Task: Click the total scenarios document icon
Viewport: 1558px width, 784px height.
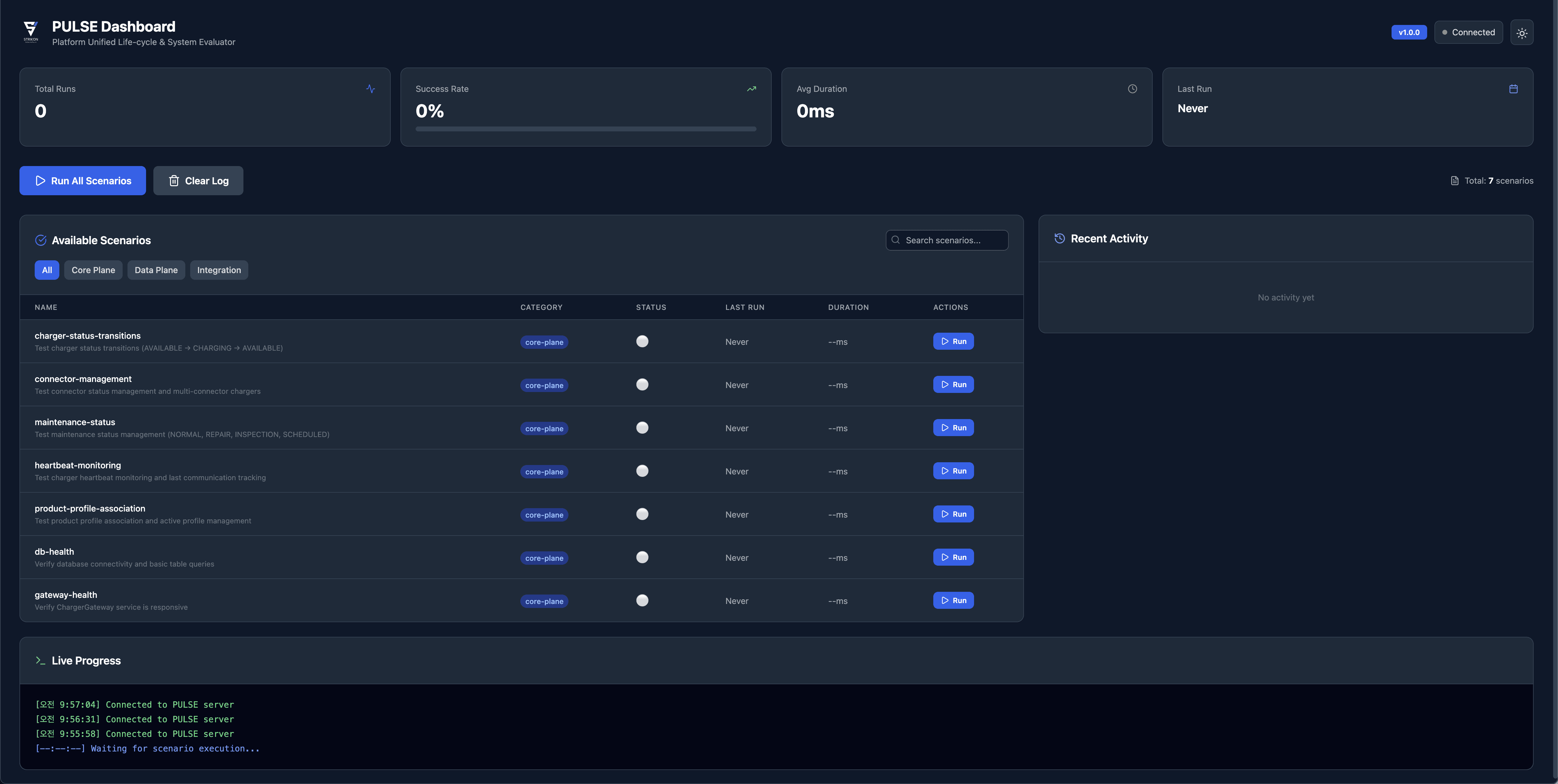Action: click(x=1455, y=181)
